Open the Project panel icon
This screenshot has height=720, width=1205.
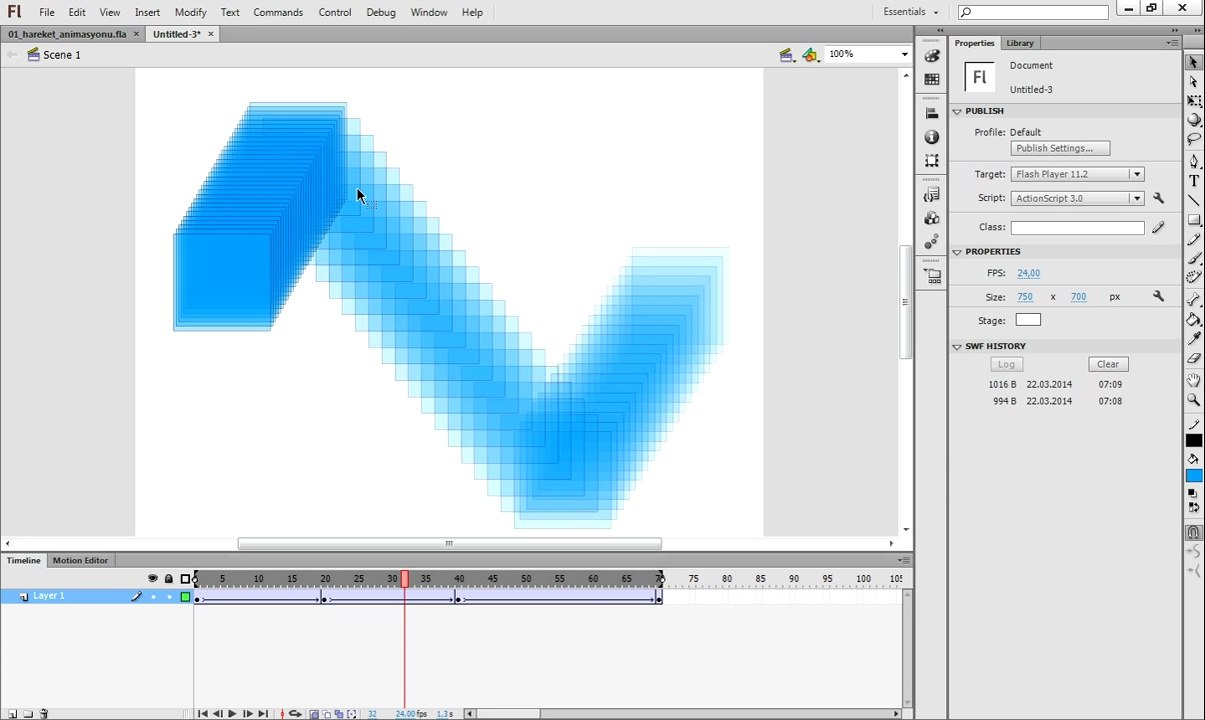(932, 275)
